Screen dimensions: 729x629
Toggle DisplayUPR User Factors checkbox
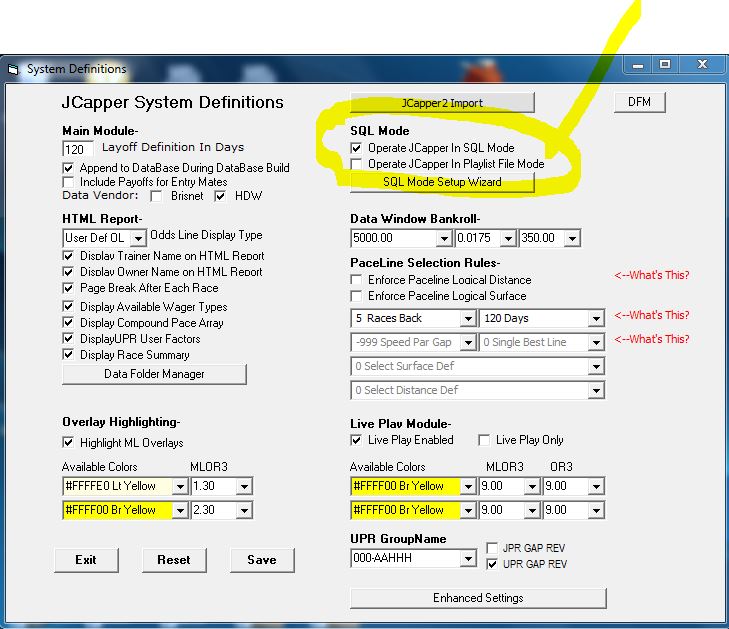tap(68, 338)
